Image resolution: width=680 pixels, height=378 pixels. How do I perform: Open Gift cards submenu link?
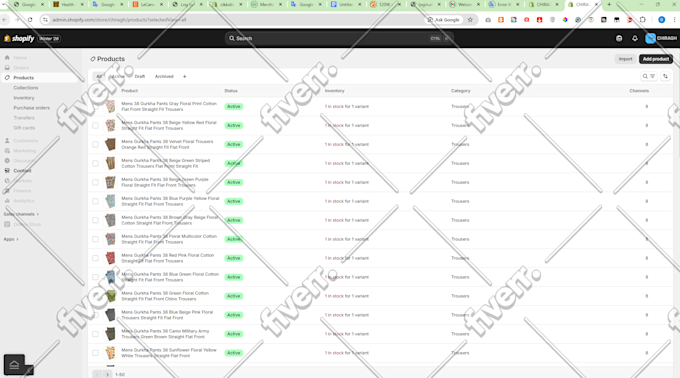(24, 128)
